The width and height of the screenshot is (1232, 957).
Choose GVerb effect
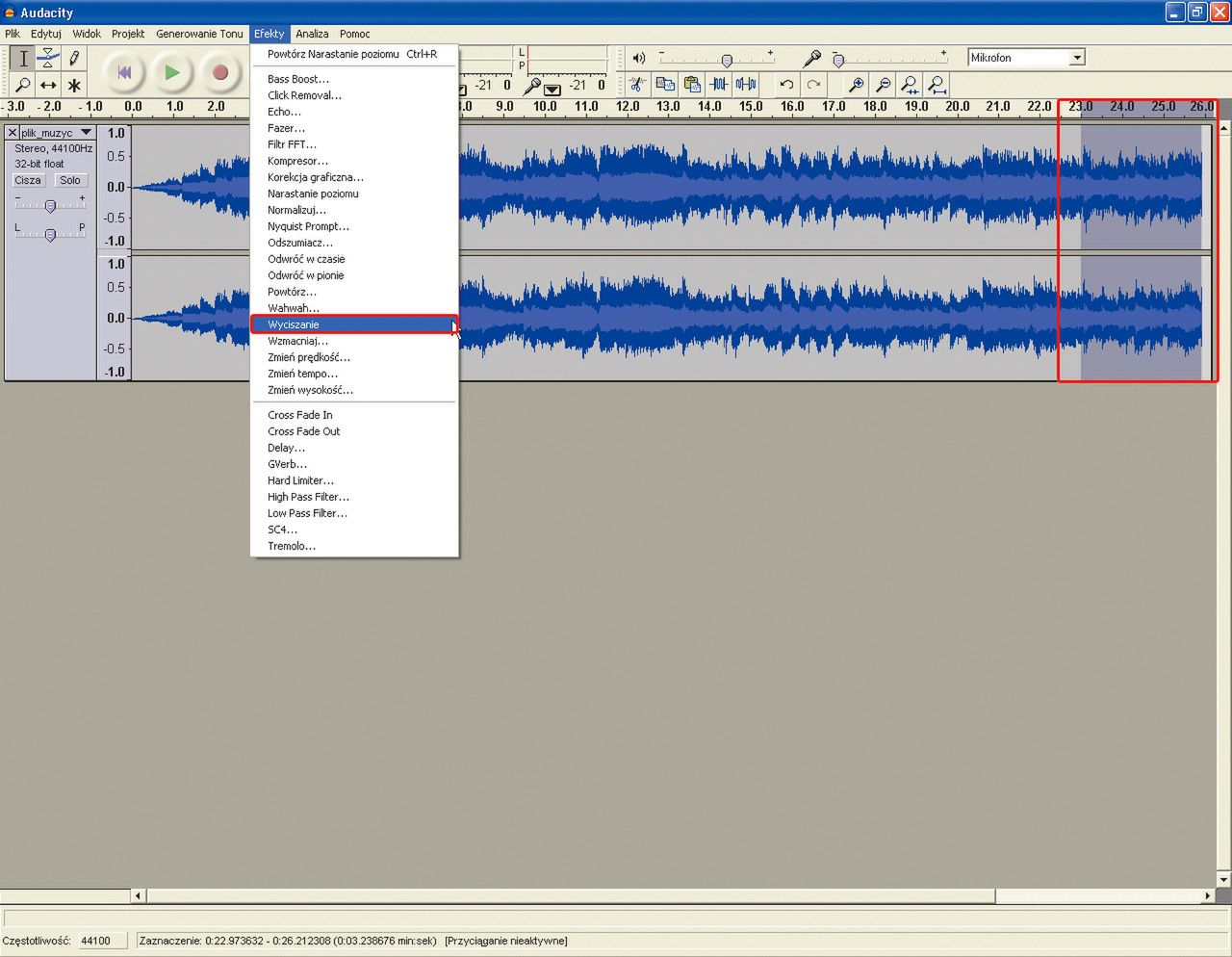(x=354, y=464)
